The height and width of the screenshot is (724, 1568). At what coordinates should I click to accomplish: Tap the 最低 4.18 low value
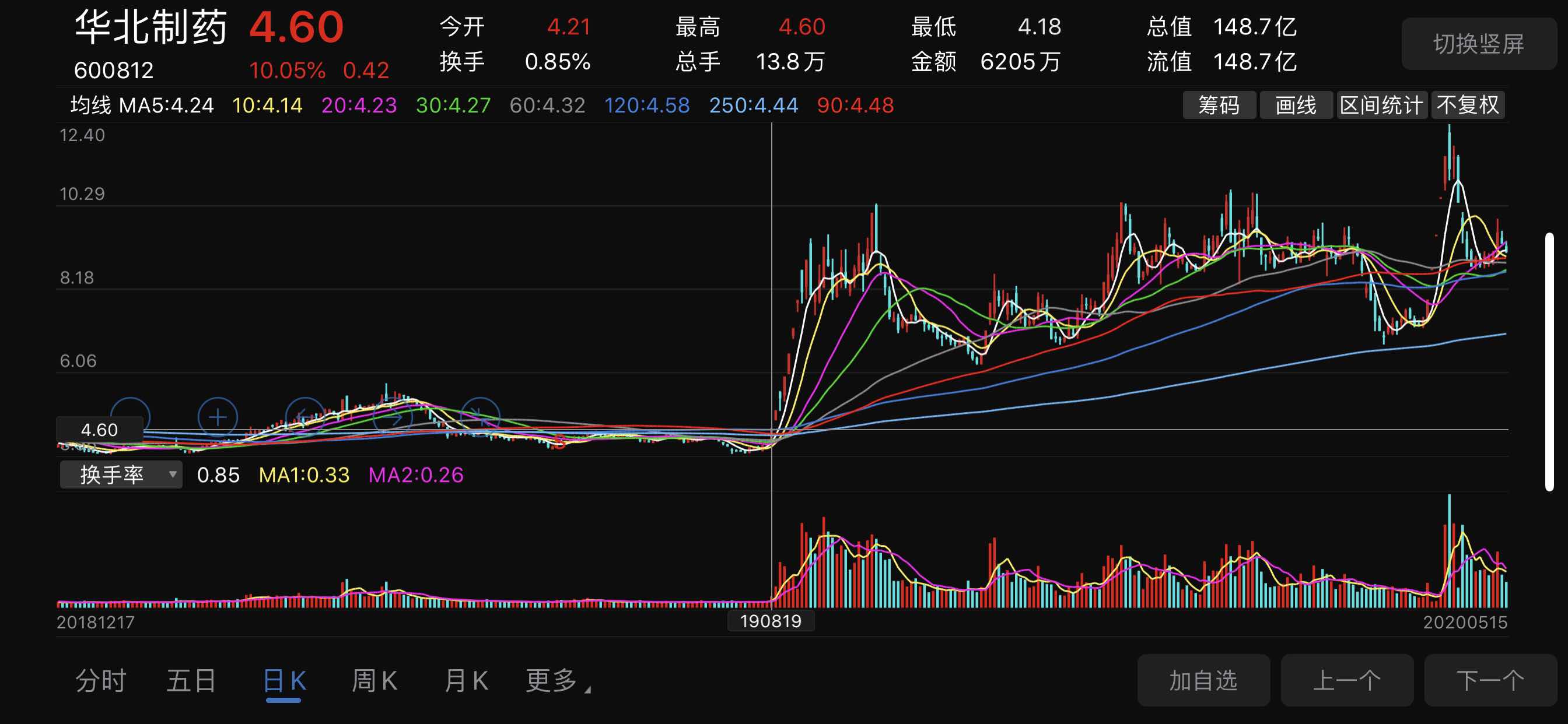[986, 27]
